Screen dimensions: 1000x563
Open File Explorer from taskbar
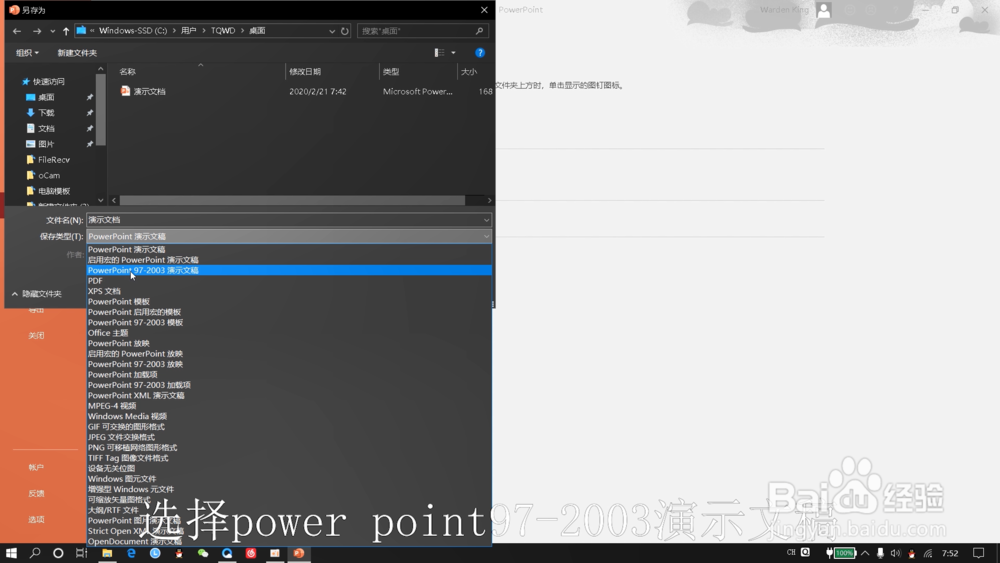pos(107,553)
